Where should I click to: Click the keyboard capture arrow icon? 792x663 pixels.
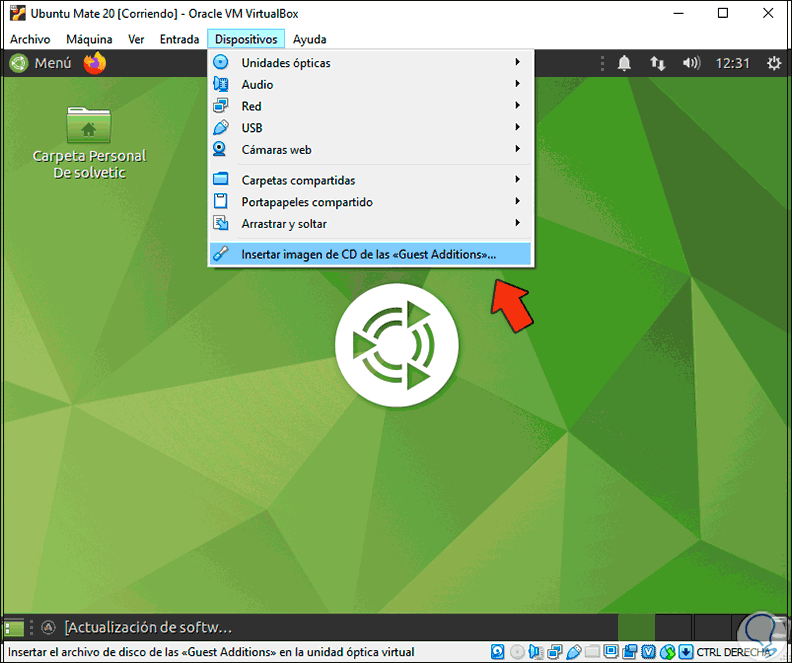coord(686,651)
